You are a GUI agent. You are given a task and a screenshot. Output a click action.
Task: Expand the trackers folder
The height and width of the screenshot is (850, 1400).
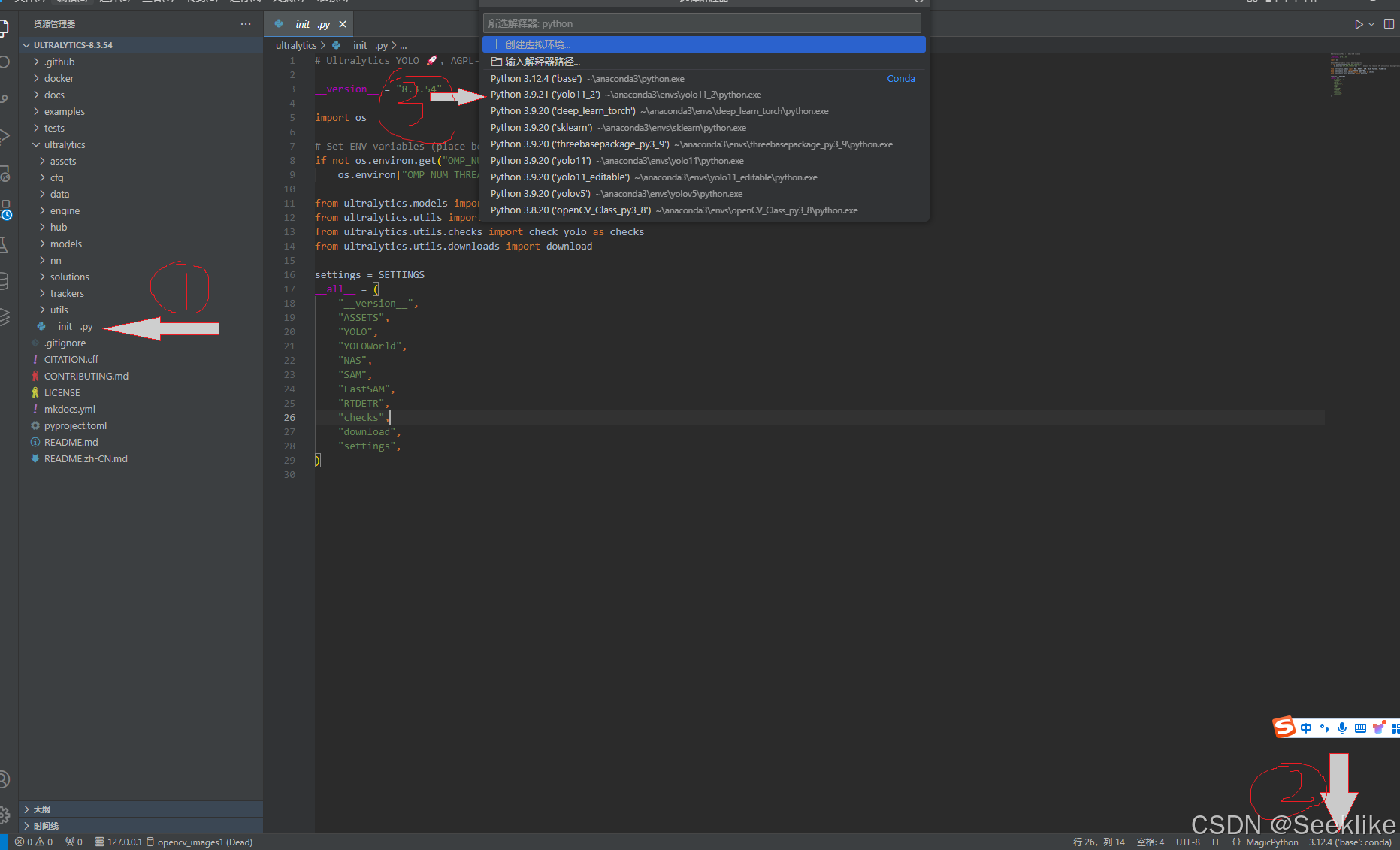tap(141, 293)
